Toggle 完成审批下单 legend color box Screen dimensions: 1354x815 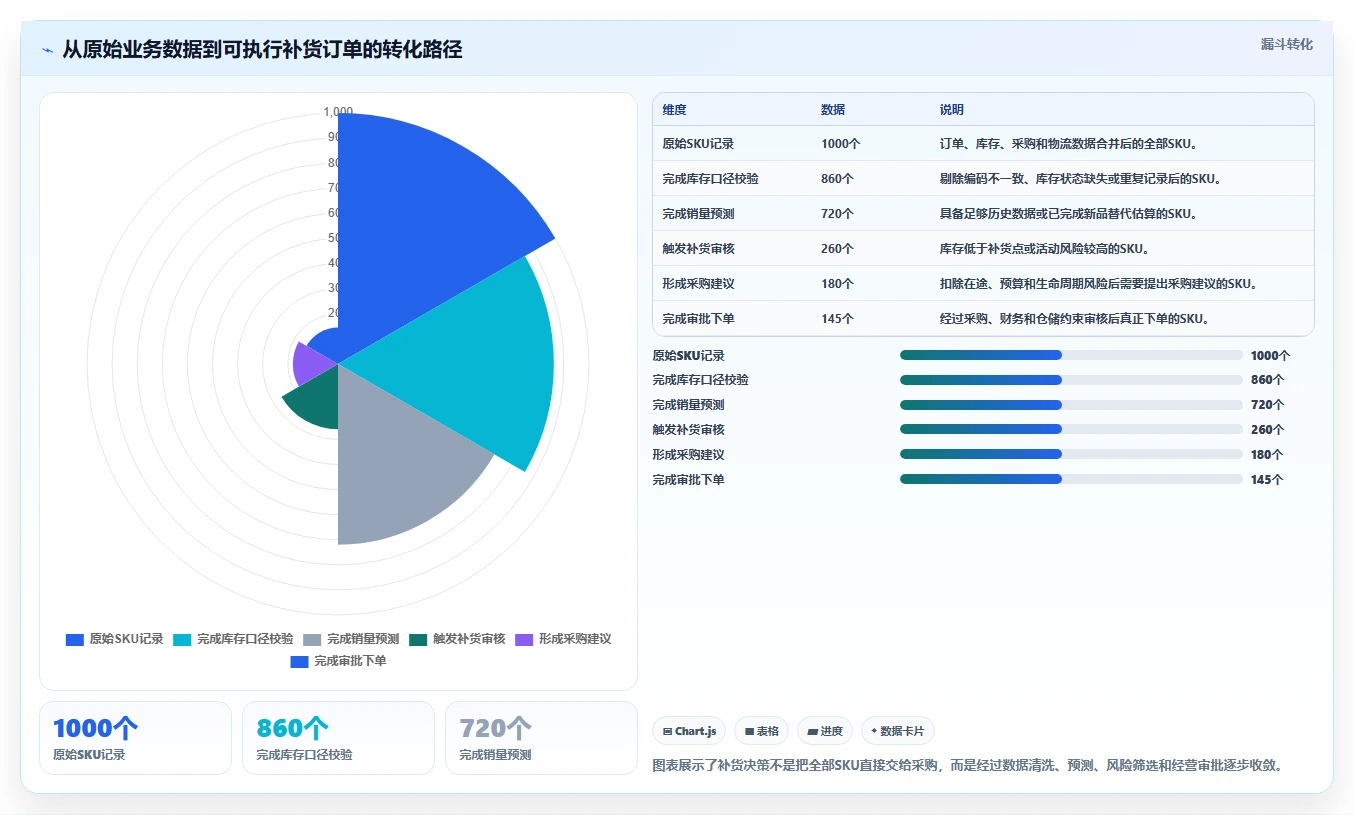pos(299,661)
